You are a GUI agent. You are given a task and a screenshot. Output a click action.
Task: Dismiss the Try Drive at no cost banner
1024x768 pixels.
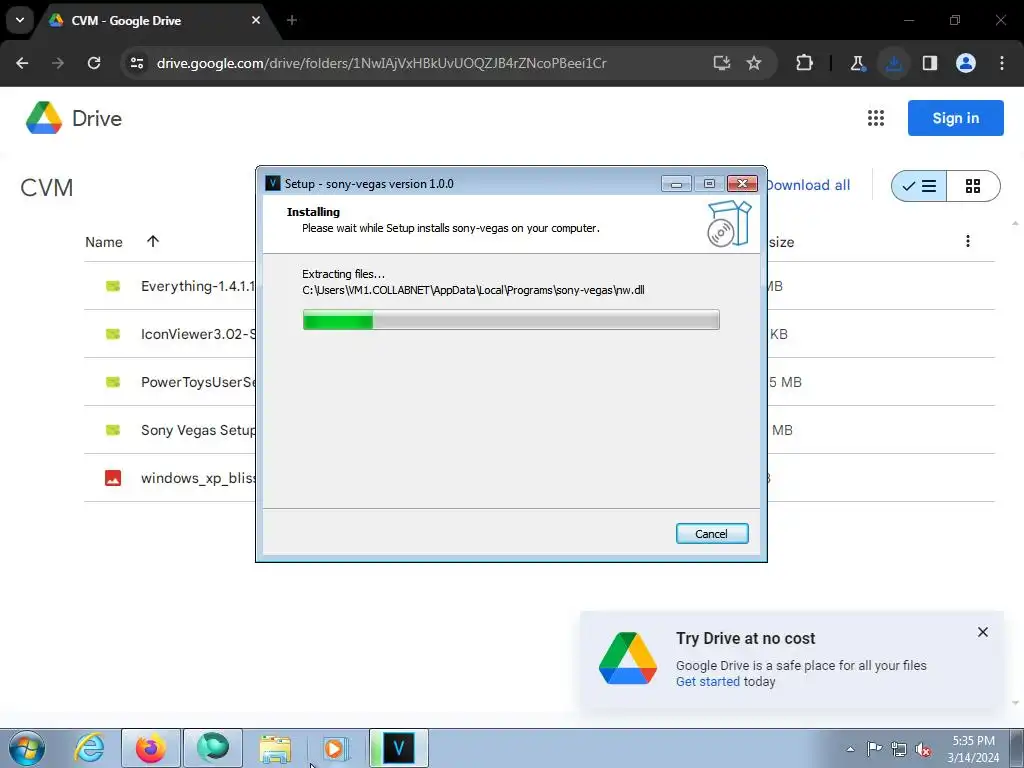click(982, 632)
